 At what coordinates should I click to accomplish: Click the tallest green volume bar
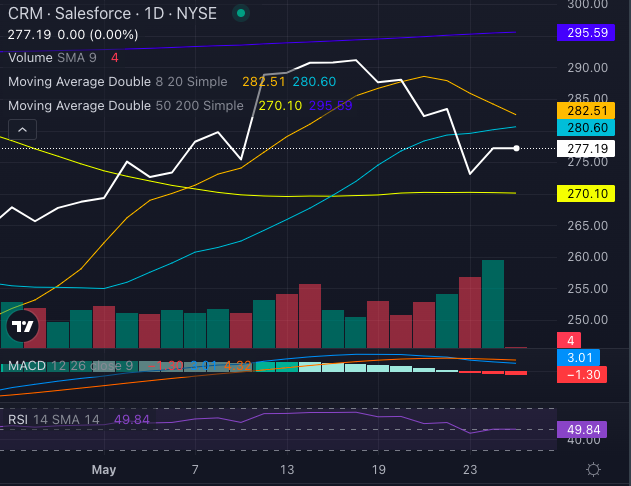pyautogui.click(x=493, y=304)
